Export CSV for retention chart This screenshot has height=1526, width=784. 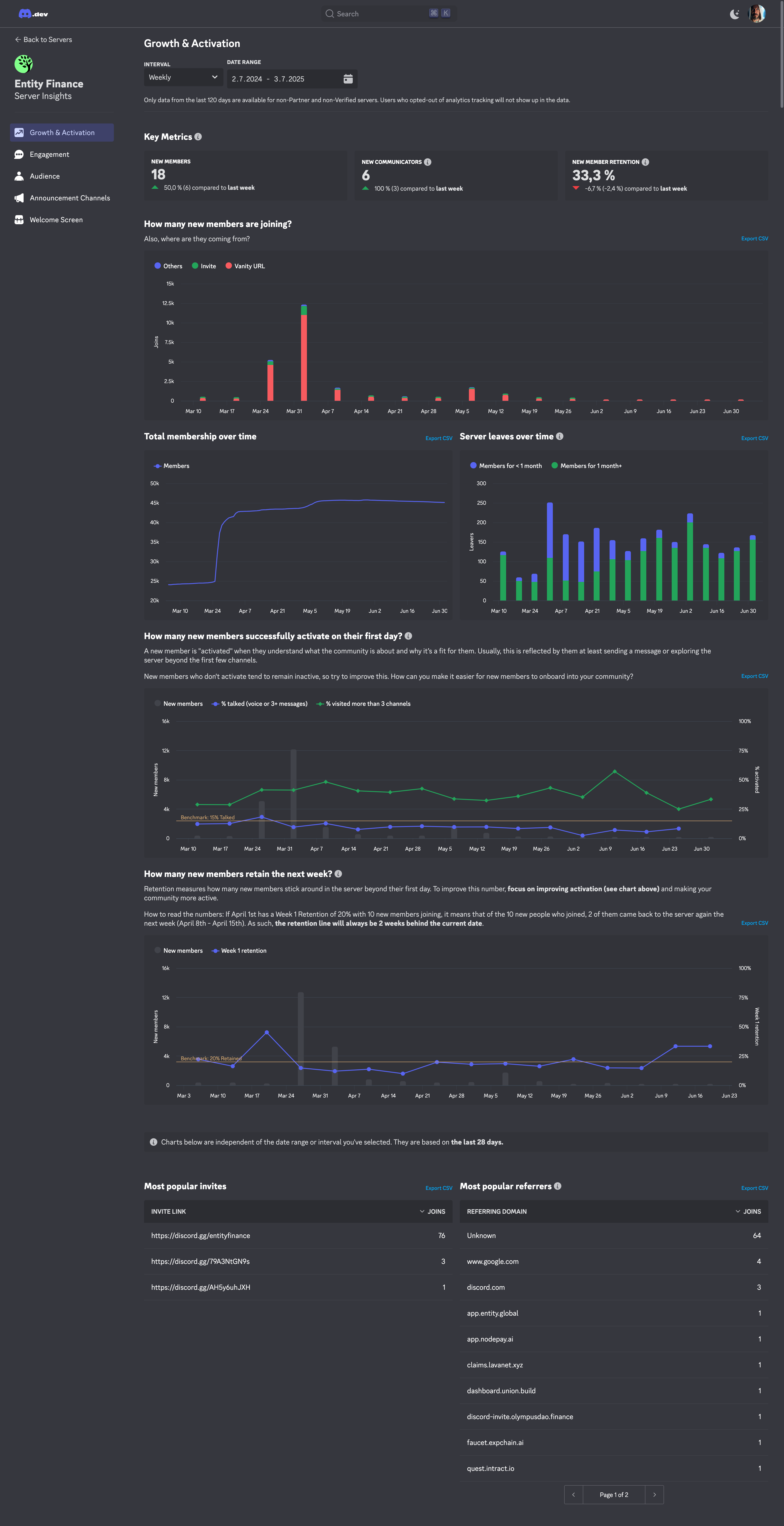coord(754,923)
